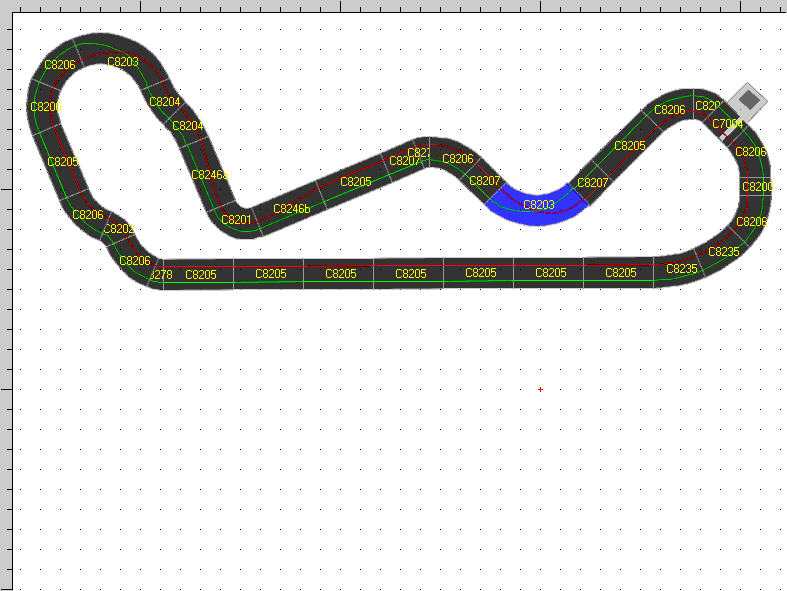
Task: Select the C8206 curve between C8202 and C8278
Action: click(134, 261)
